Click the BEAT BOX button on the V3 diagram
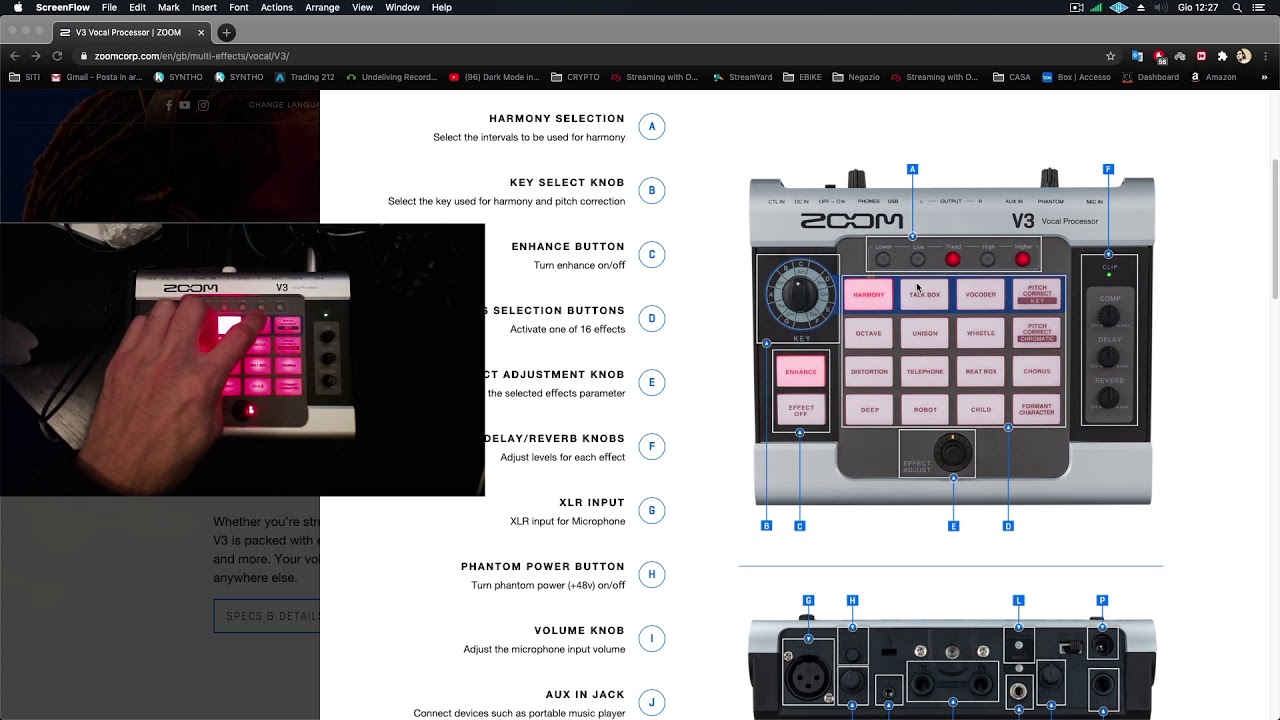 tap(981, 371)
